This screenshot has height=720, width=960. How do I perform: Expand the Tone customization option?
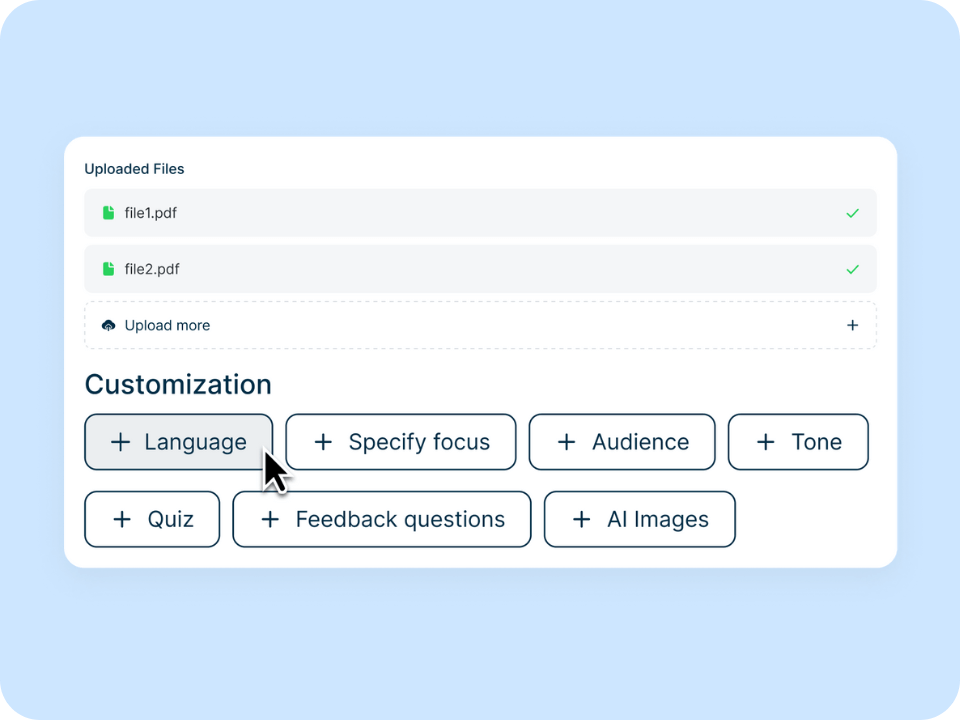coord(798,441)
